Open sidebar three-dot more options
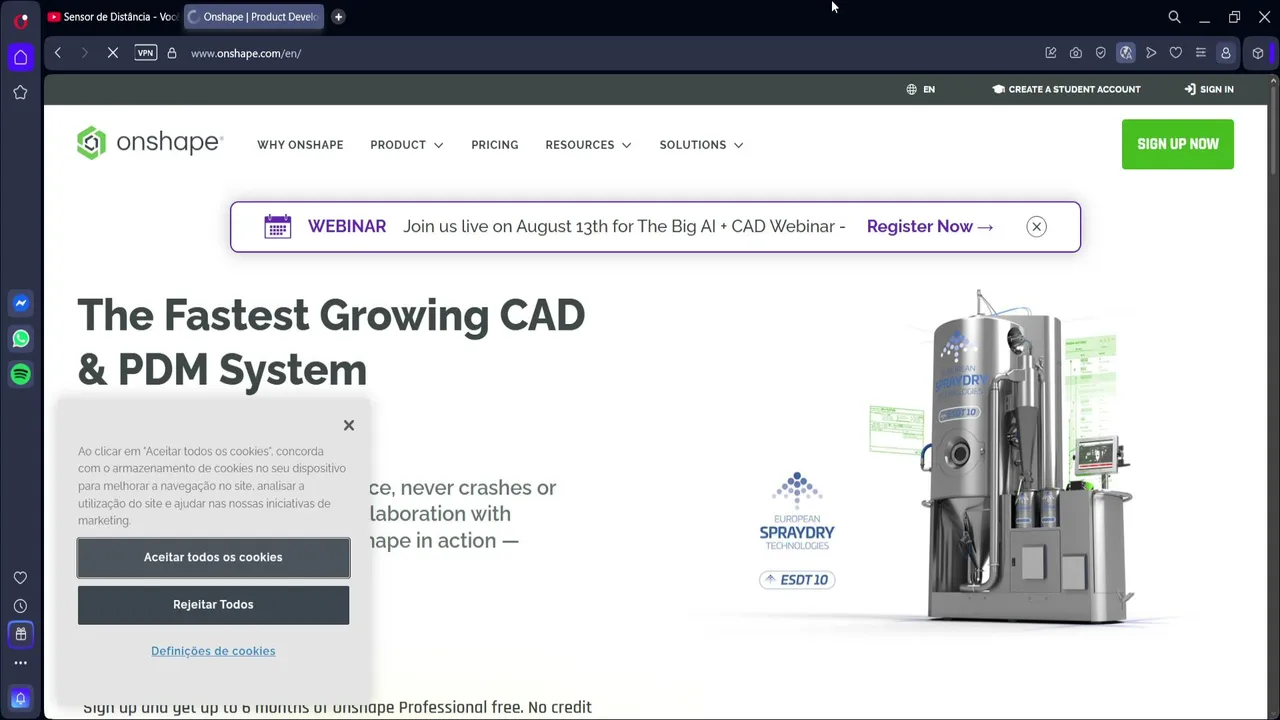Screen dimensions: 1280x720 coord(20,662)
